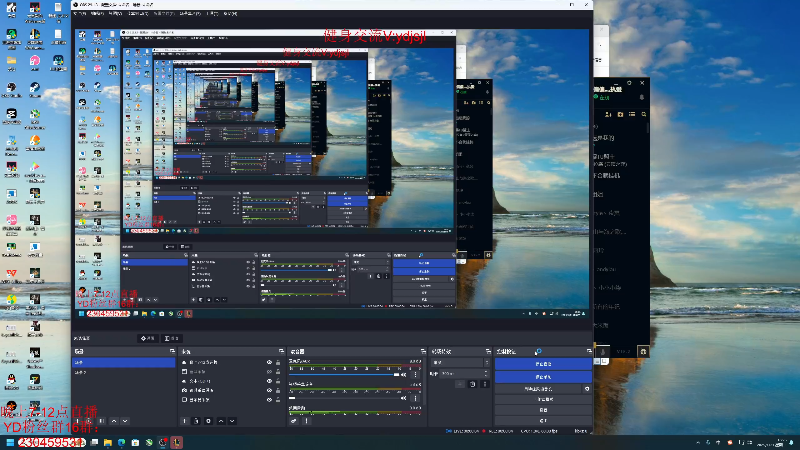
Task: Open the Docks menu in OBS
Action: [x=138, y=14]
